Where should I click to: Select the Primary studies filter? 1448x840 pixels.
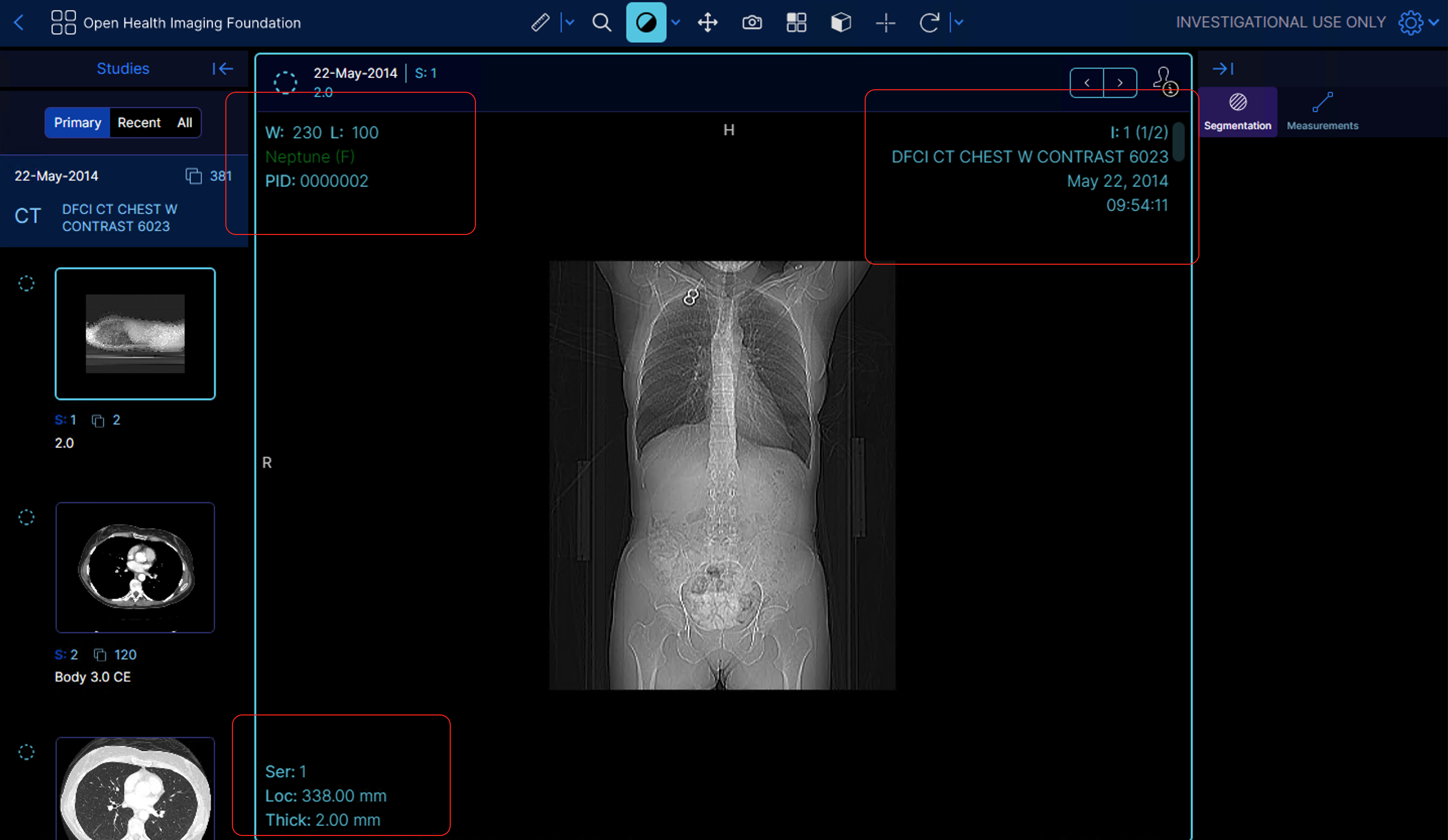click(78, 123)
